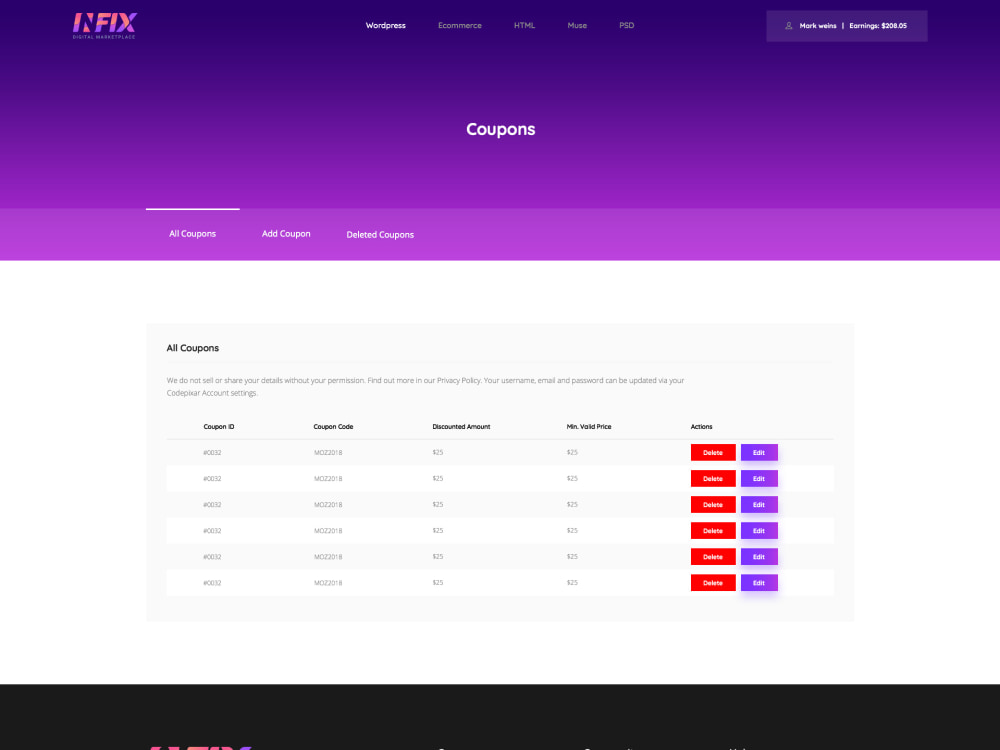Click the Discounted Amount column header
The height and width of the screenshot is (750, 1000).
click(x=461, y=427)
